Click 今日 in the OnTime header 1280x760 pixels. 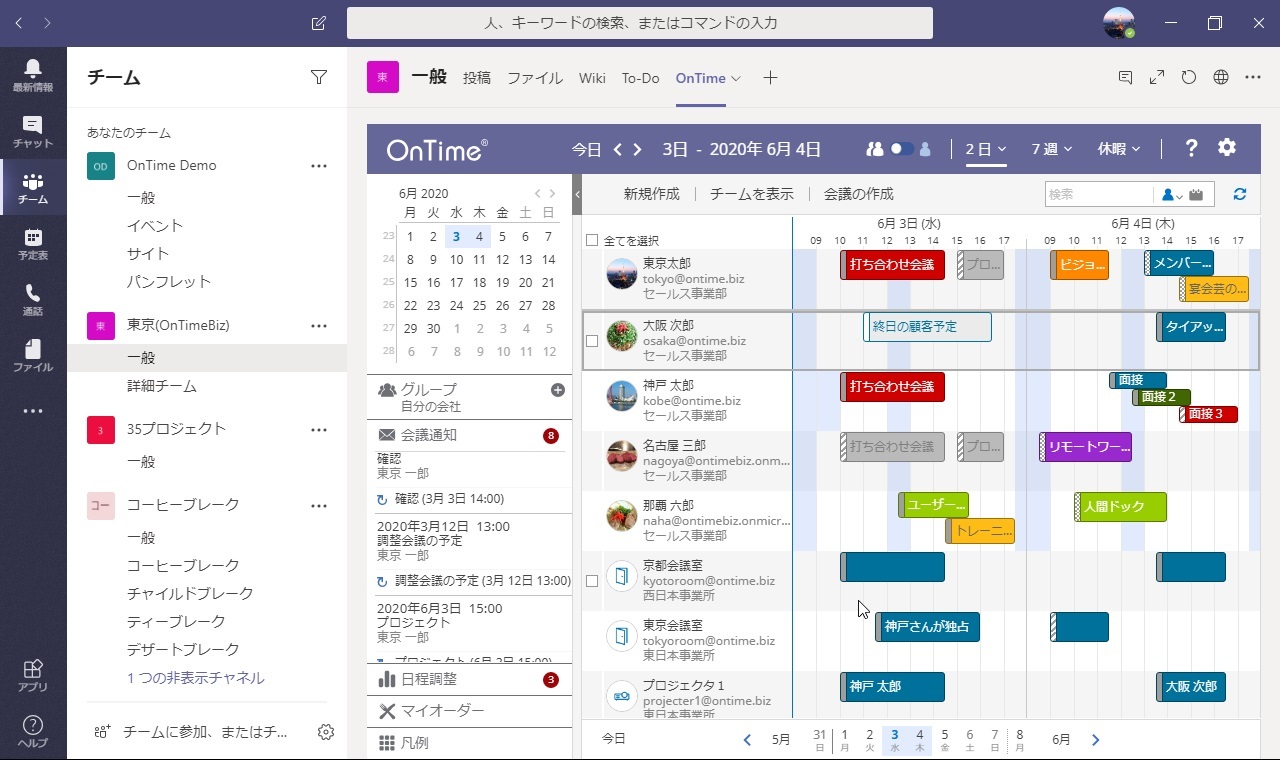pos(587,150)
